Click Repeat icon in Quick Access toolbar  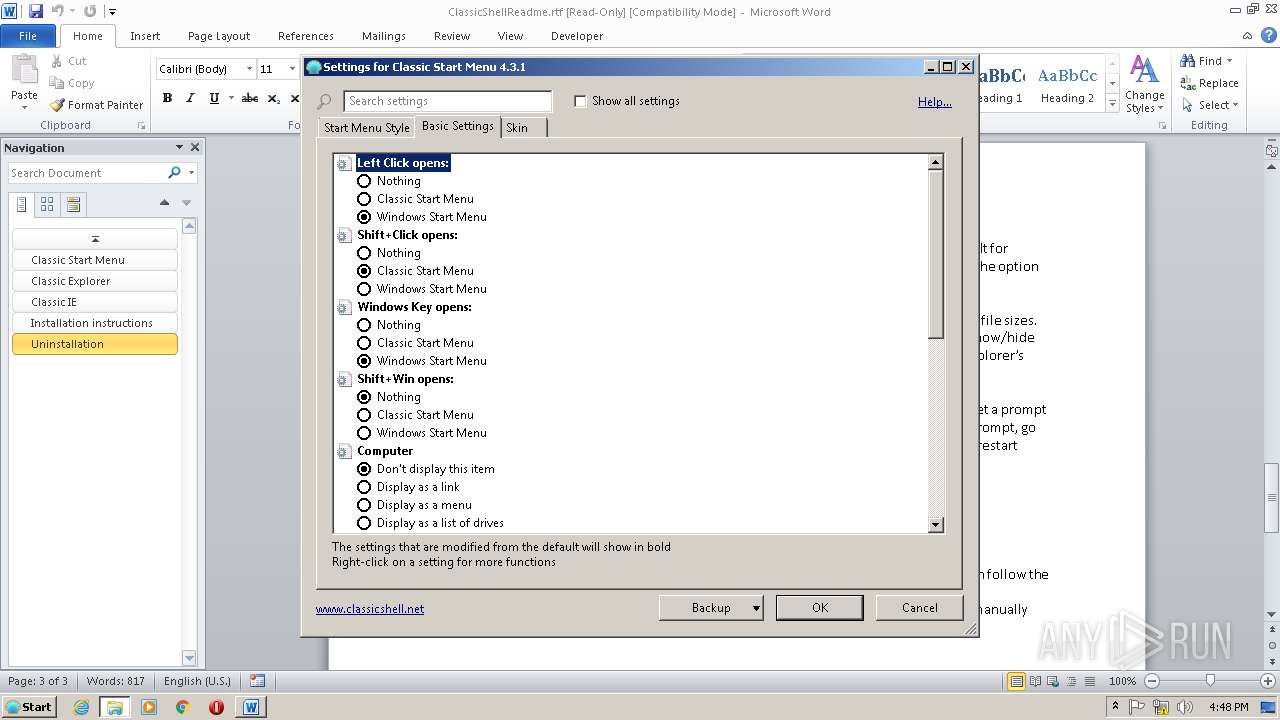point(90,11)
